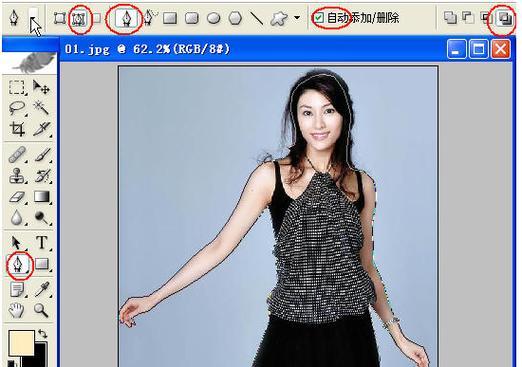Select the Zoom tool

click(41, 310)
